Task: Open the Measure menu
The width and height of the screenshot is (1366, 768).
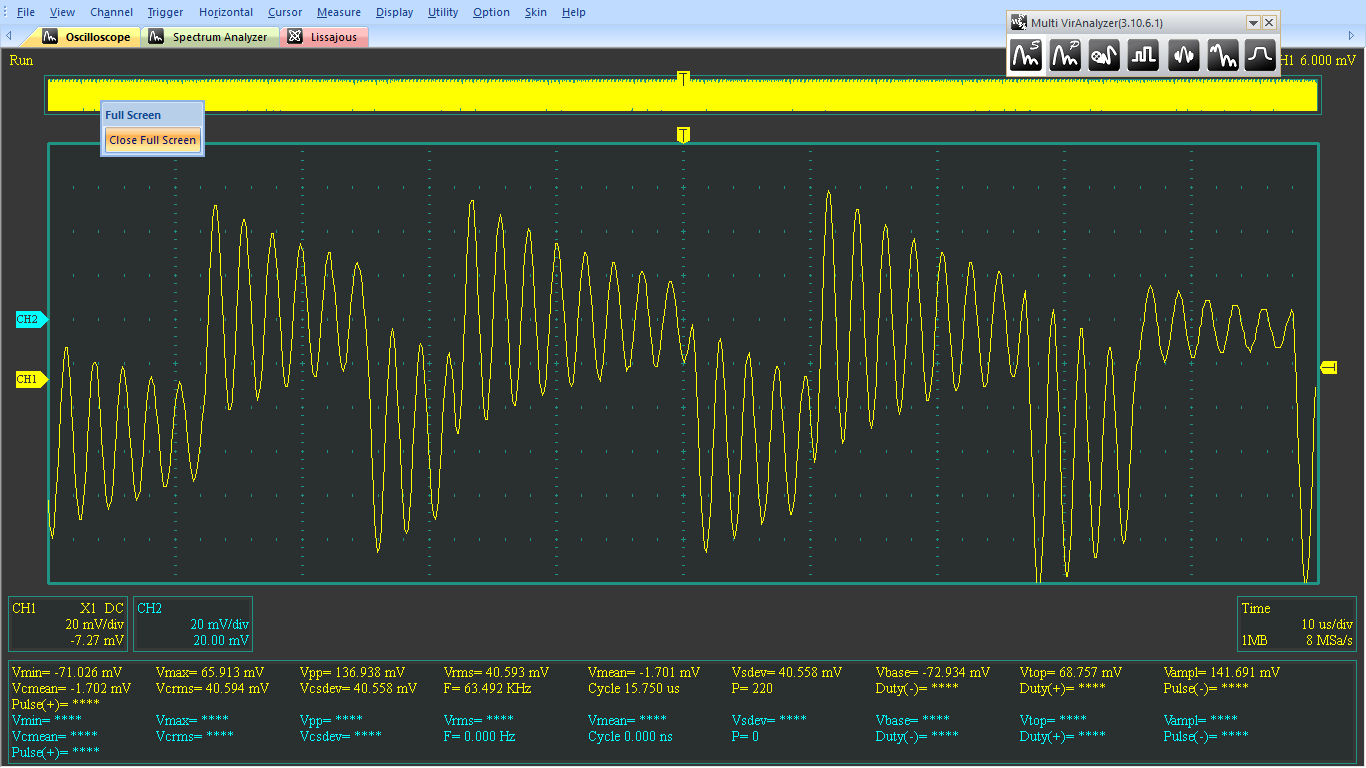Action: click(338, 12)
